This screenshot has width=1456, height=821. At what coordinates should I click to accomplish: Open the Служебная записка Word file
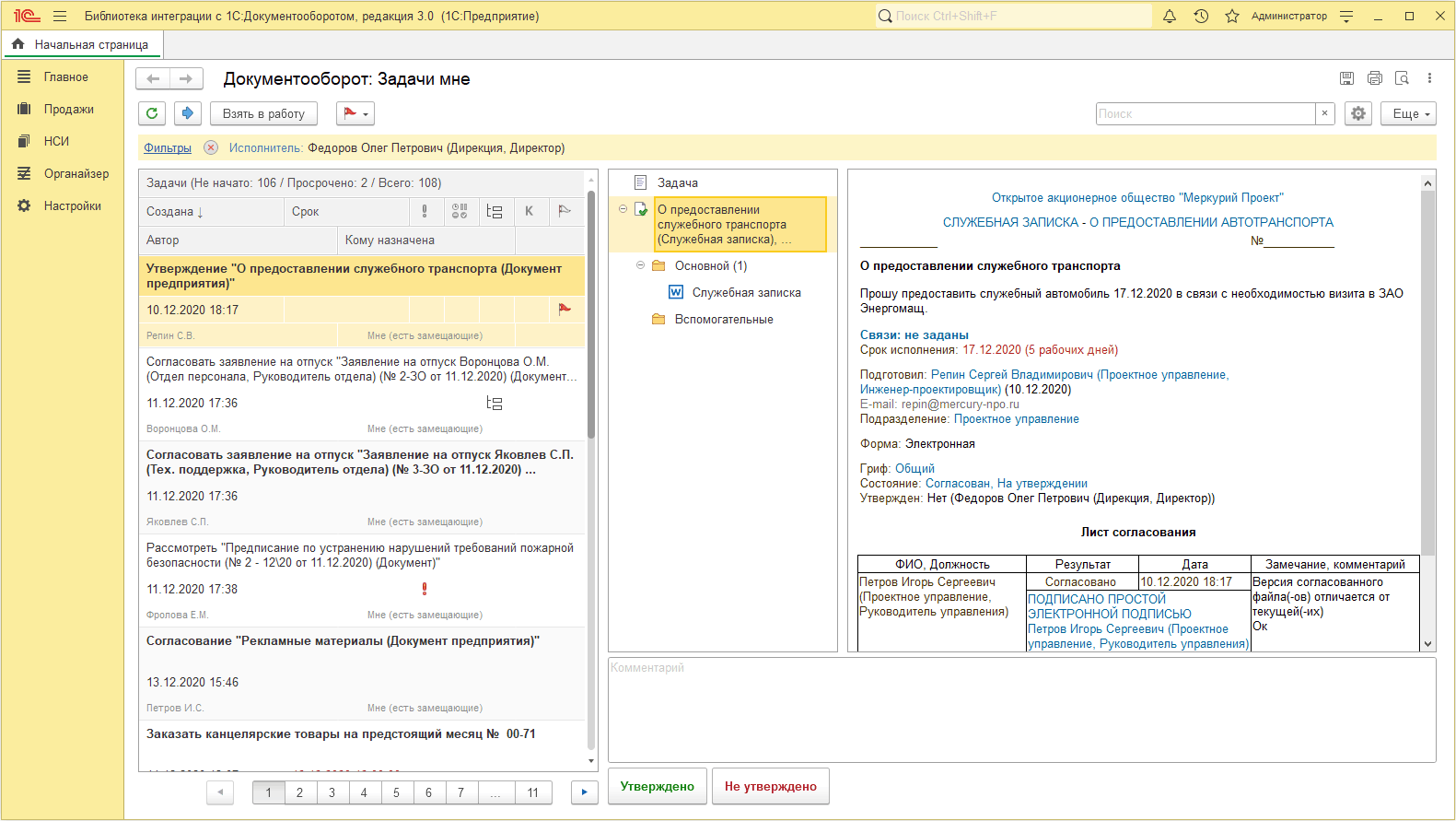pyautogui.click(x=735, y=292)
